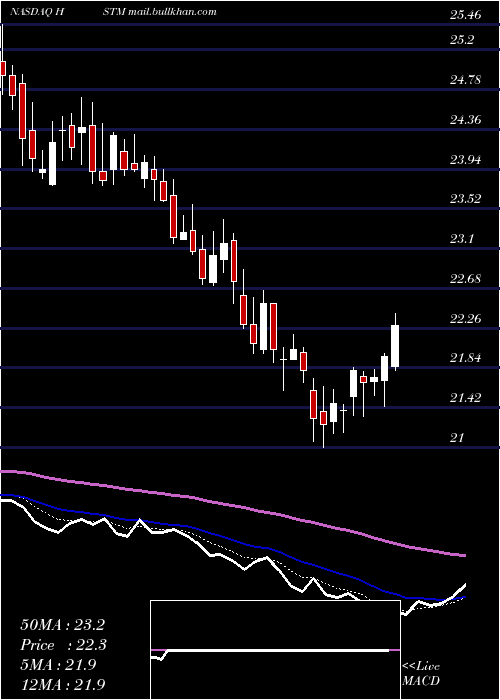Select the 22.26 price level label

click(465, 319)
